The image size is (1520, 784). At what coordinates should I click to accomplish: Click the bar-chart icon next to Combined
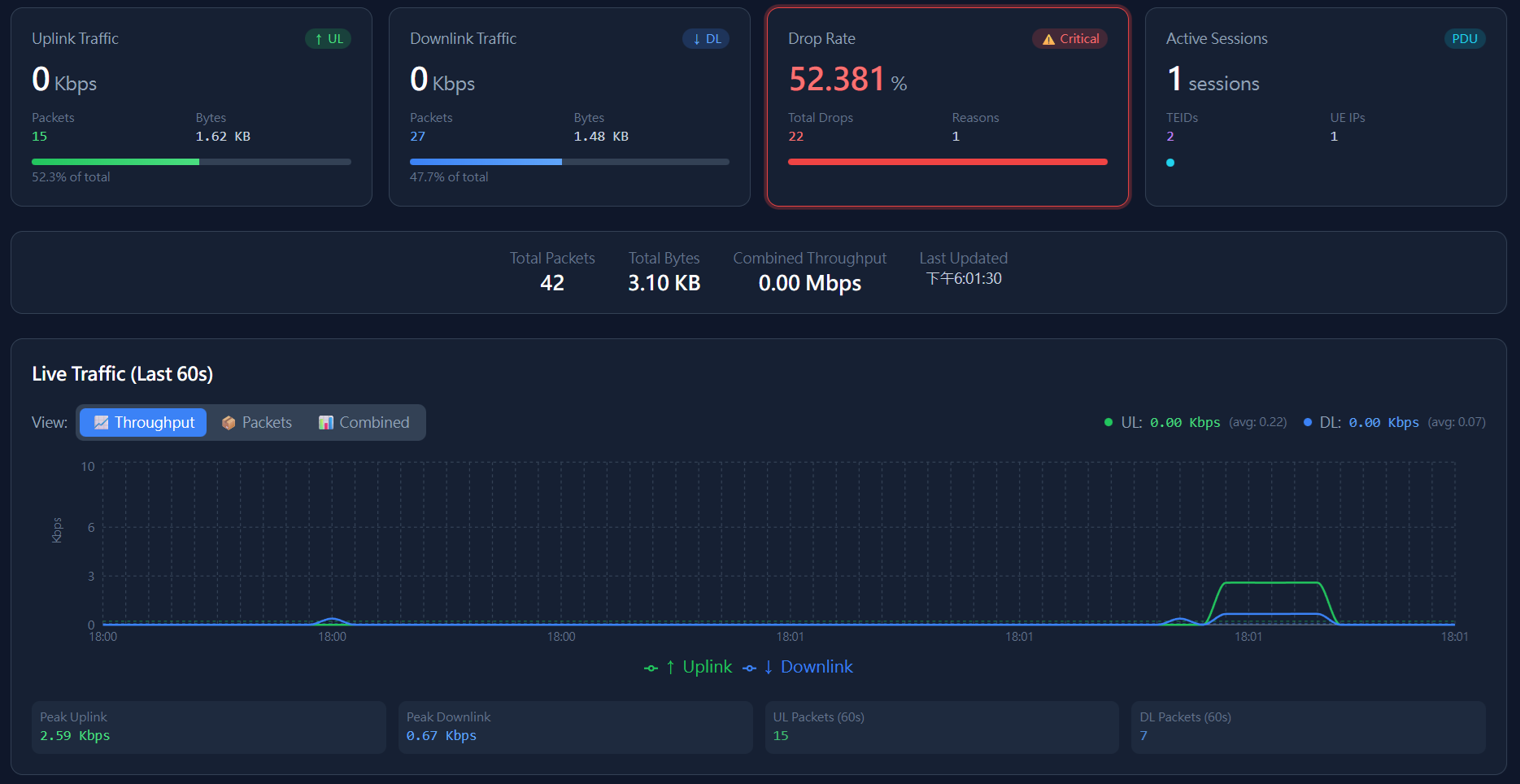point(325,422)
